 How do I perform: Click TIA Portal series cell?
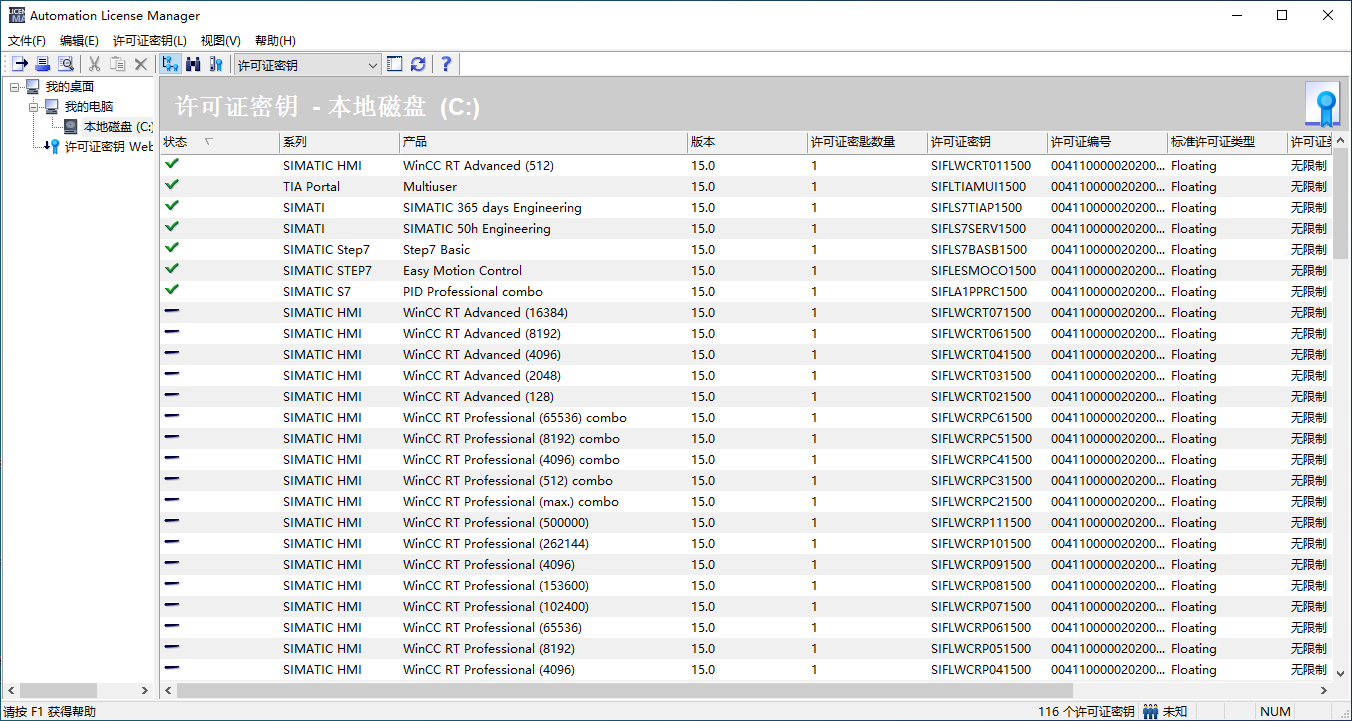(311, 187)
